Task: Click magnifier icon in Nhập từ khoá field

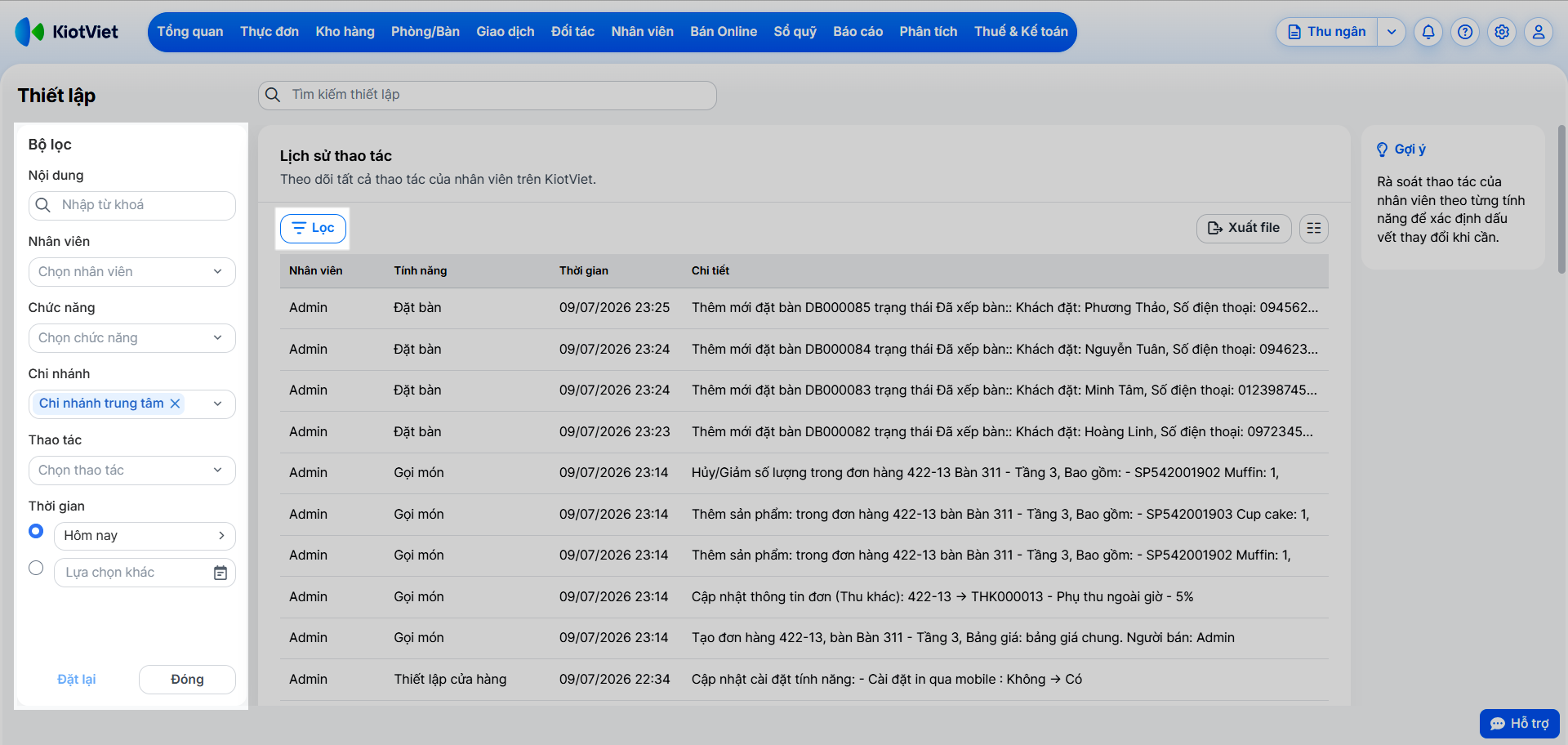Action: [43, 205]
